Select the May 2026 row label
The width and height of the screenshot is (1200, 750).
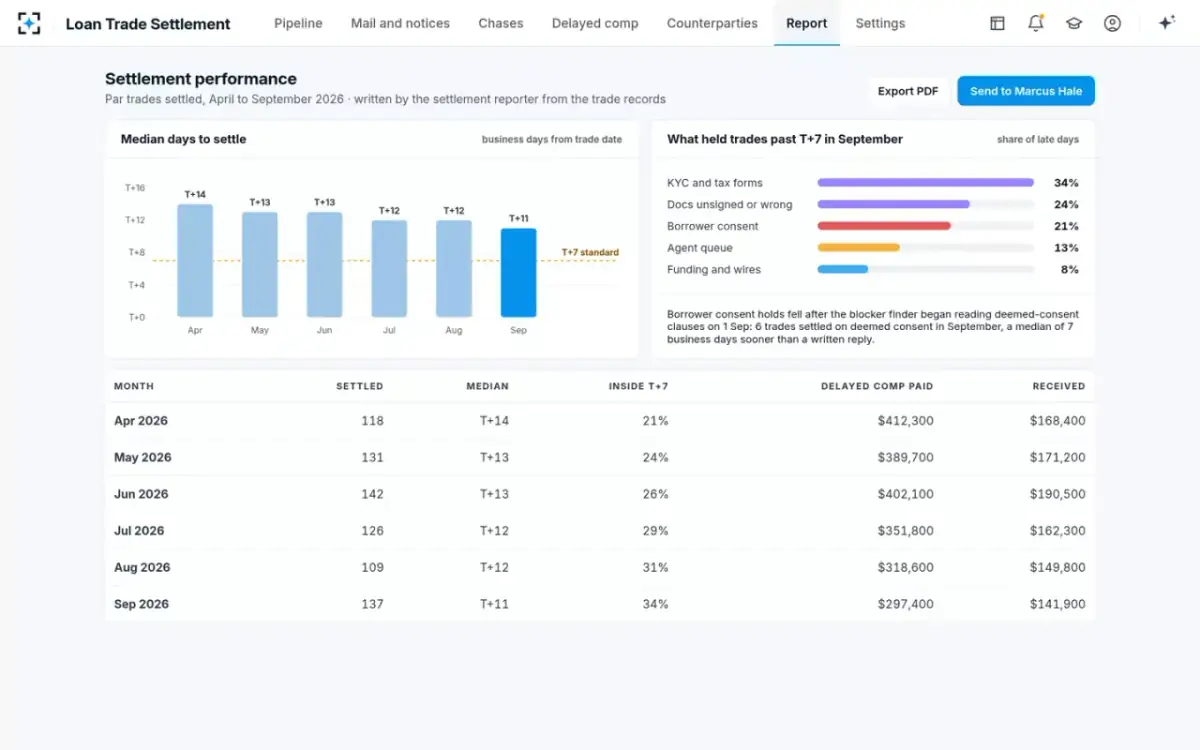coord(143,457)
